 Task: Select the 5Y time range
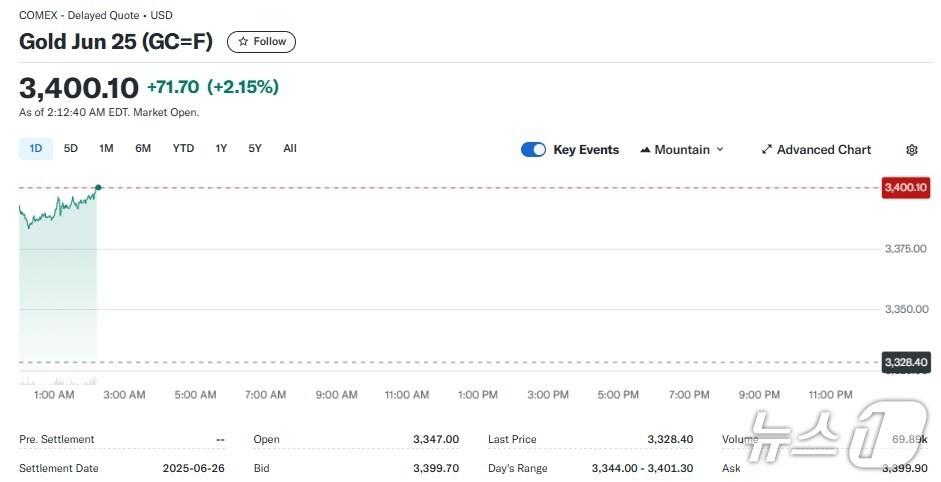click(x=255, y=149)
